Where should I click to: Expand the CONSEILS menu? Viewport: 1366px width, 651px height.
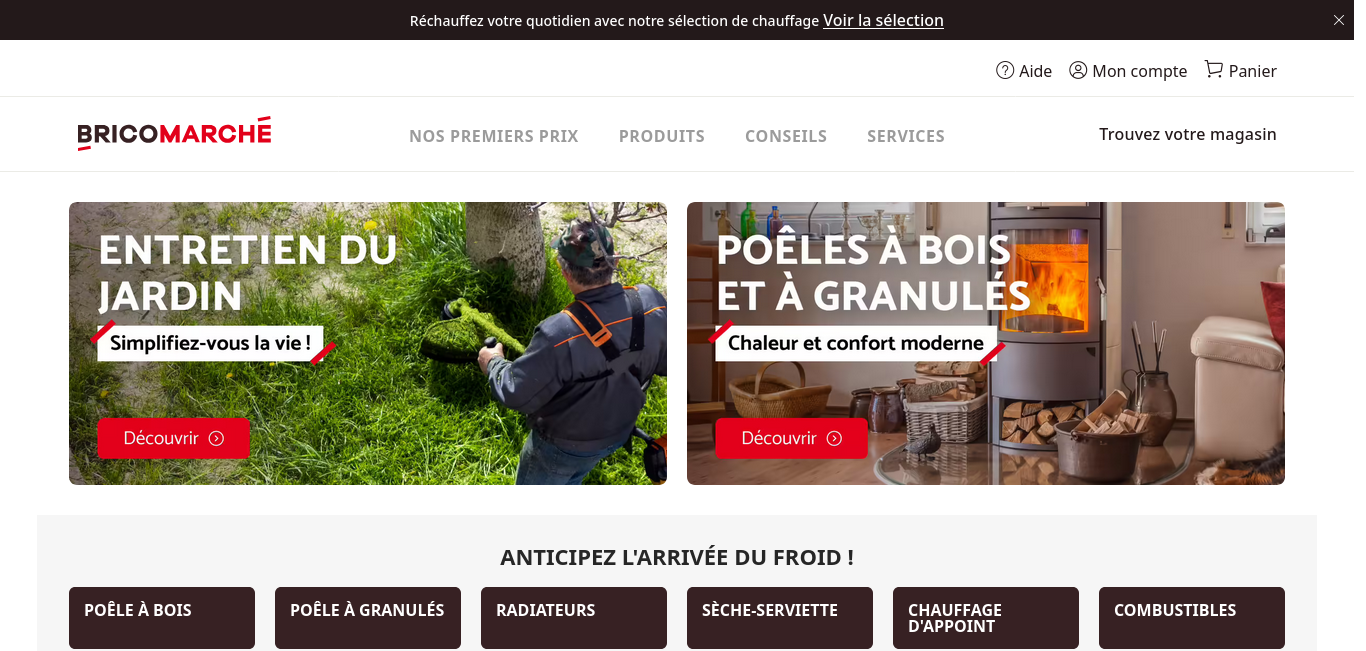tap(786, 136)
